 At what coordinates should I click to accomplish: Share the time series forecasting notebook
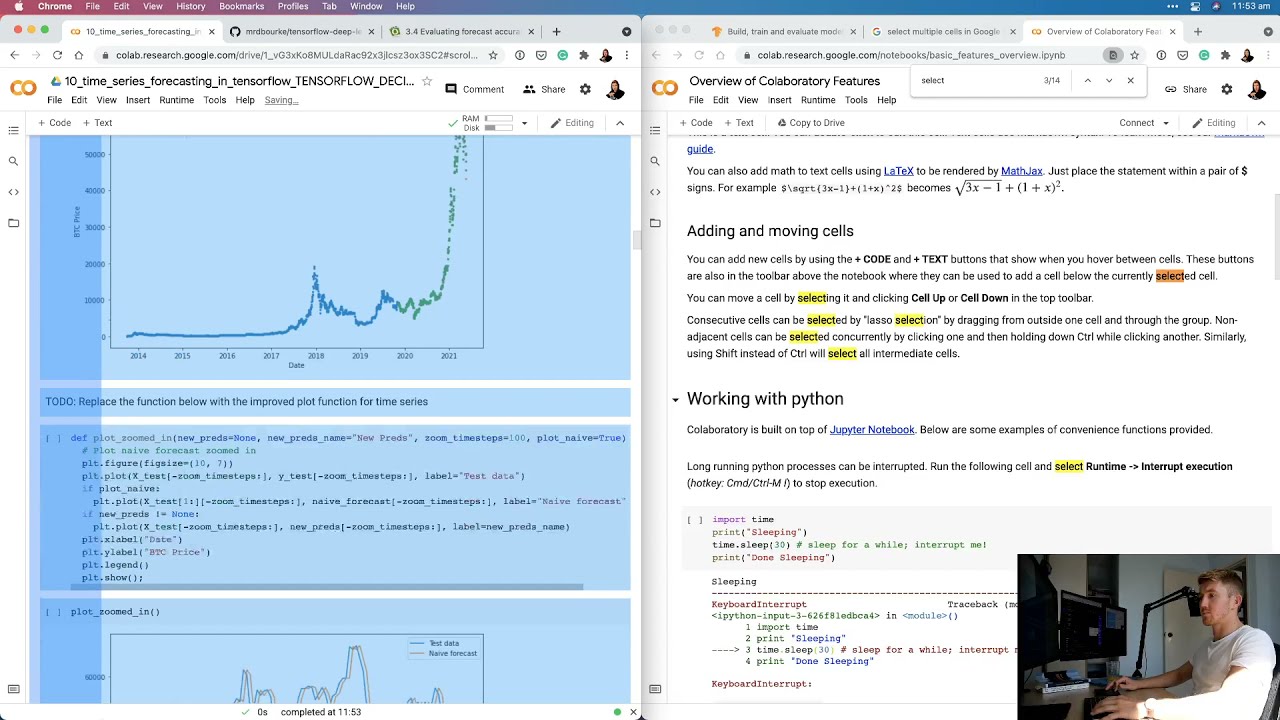(x=544, y=89)
